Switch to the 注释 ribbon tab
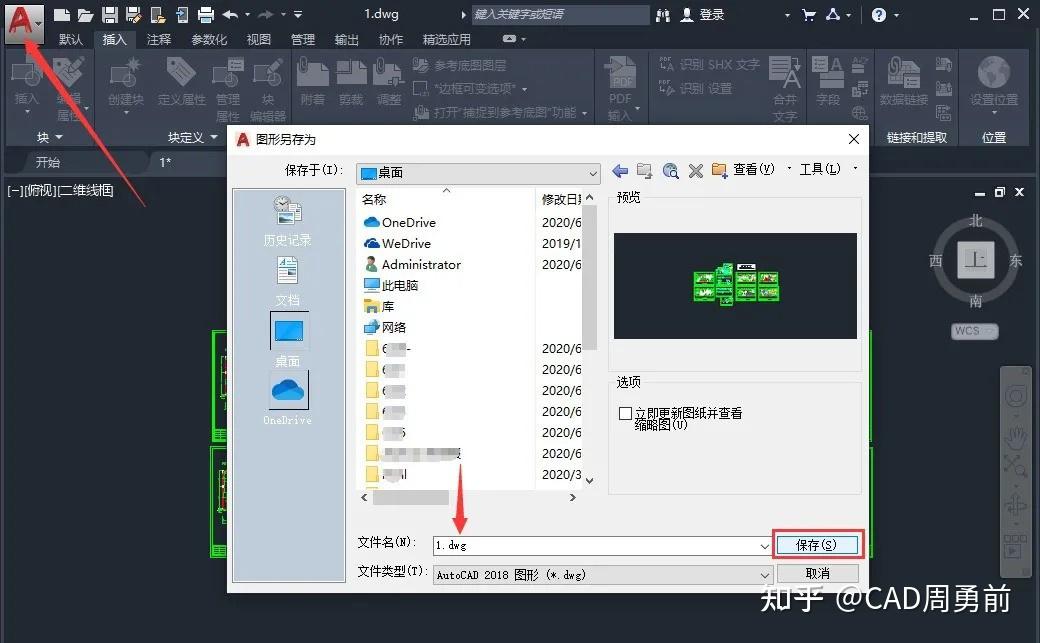 pyautogui.click(x=156, y=39)
